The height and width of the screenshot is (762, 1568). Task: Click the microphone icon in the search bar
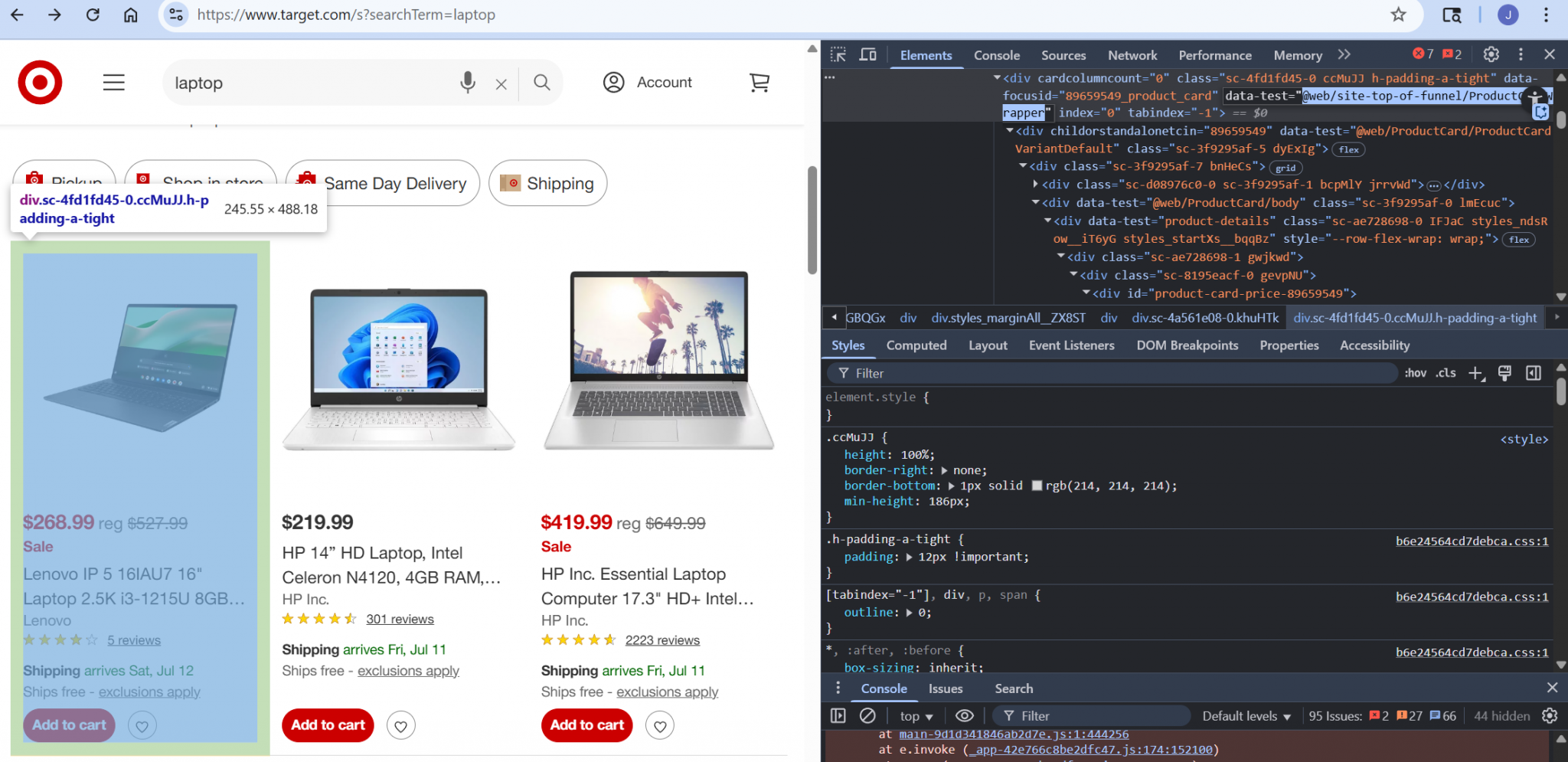pyautogui.click(x=468, y=82)
